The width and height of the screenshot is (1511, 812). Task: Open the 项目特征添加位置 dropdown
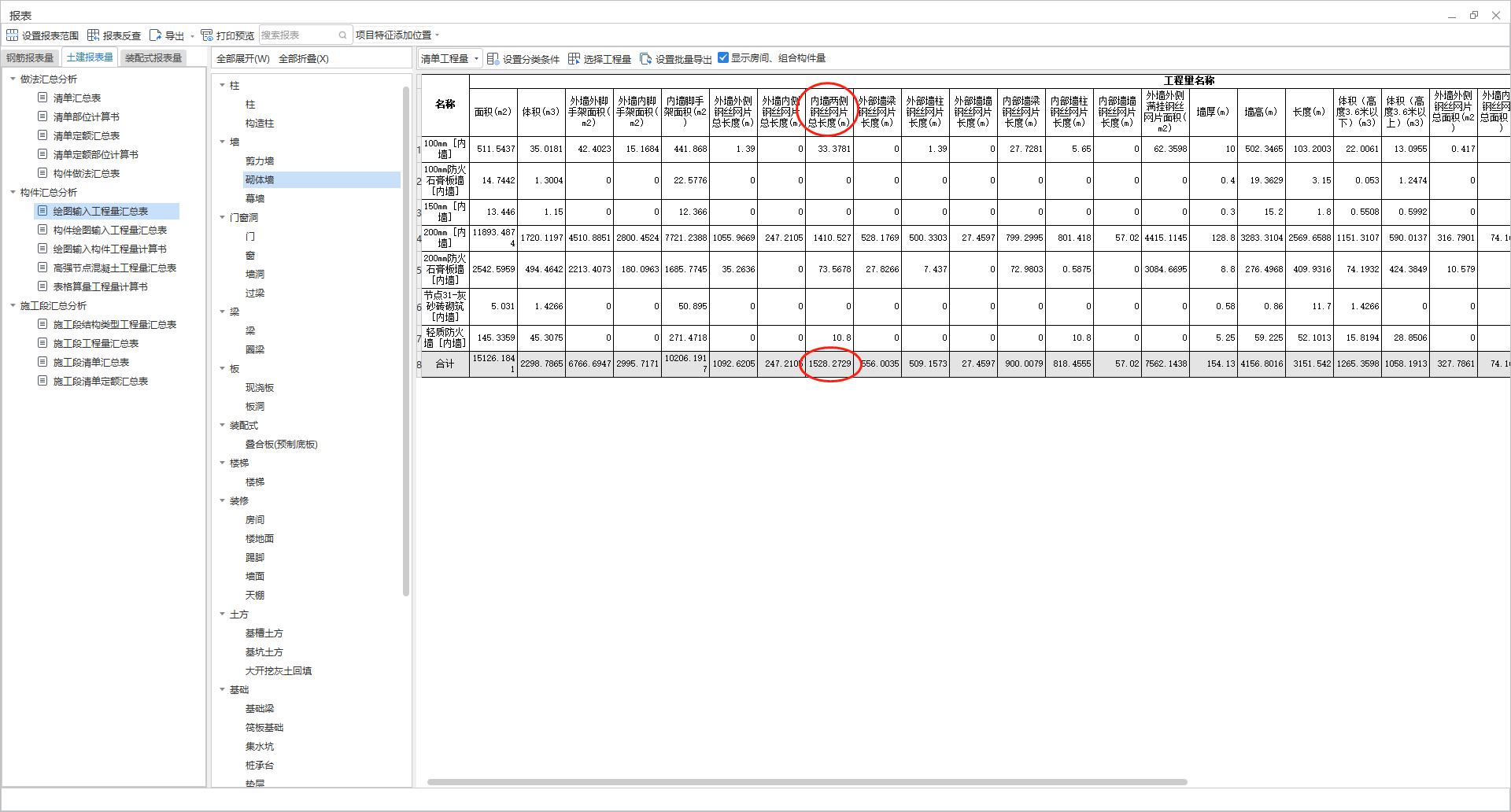(397, 35)
